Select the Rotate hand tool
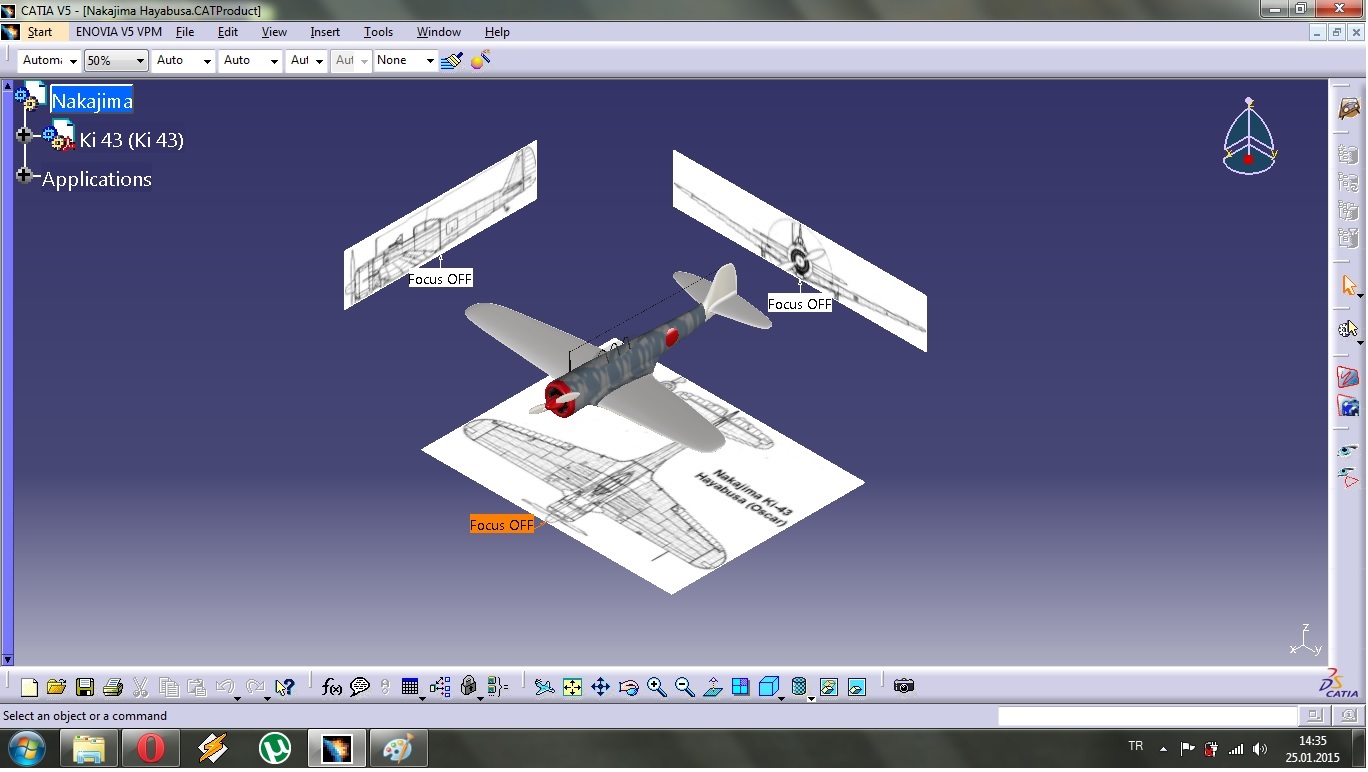The width and height of the screenshot is (1368, 772). pos(628,687)
